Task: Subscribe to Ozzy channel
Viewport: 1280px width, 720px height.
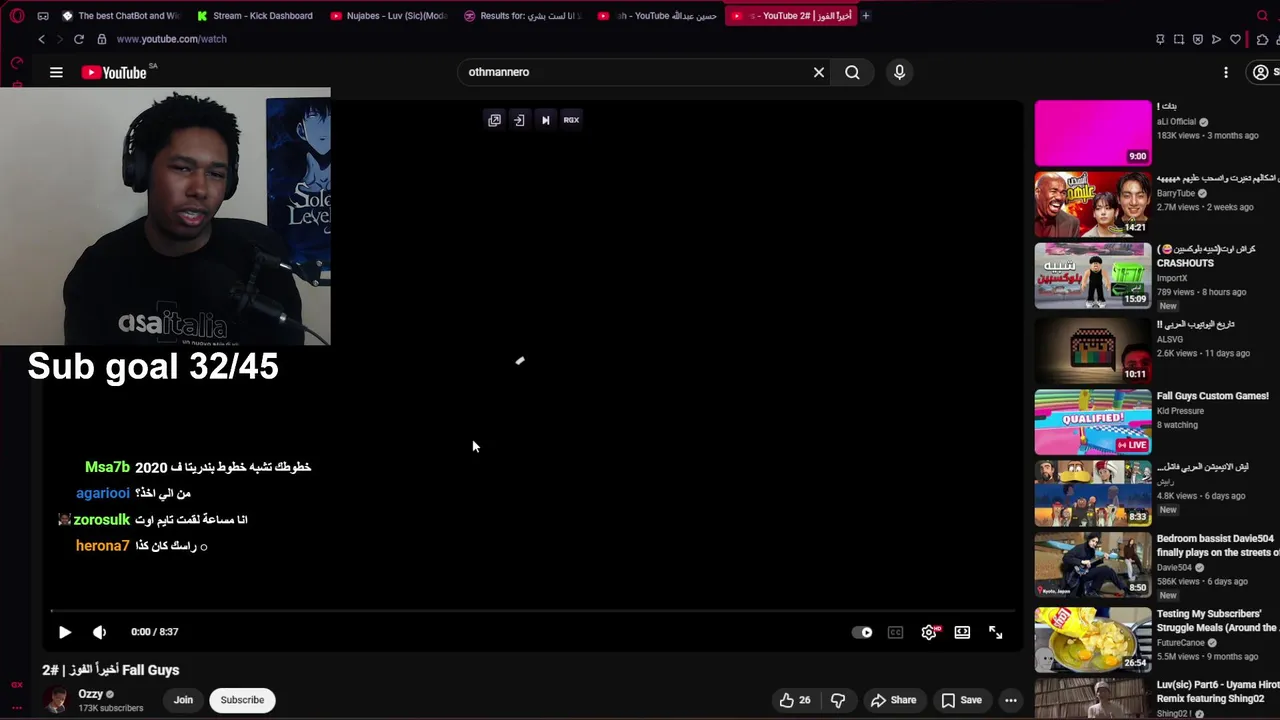Action: (x=242, y=700)
